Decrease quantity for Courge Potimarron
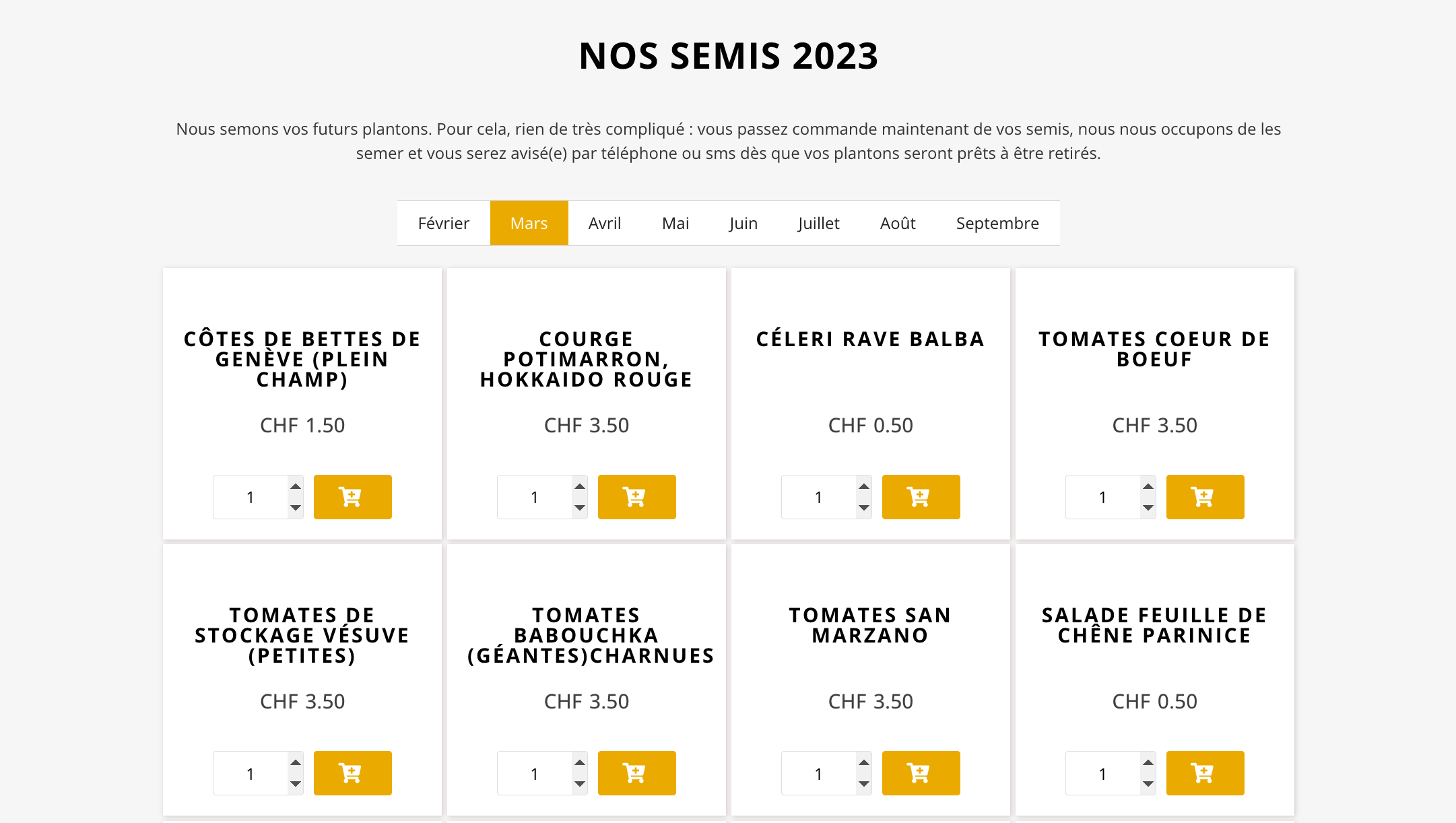The height and width of the screenshot is (823, 1456). (580, 508)
